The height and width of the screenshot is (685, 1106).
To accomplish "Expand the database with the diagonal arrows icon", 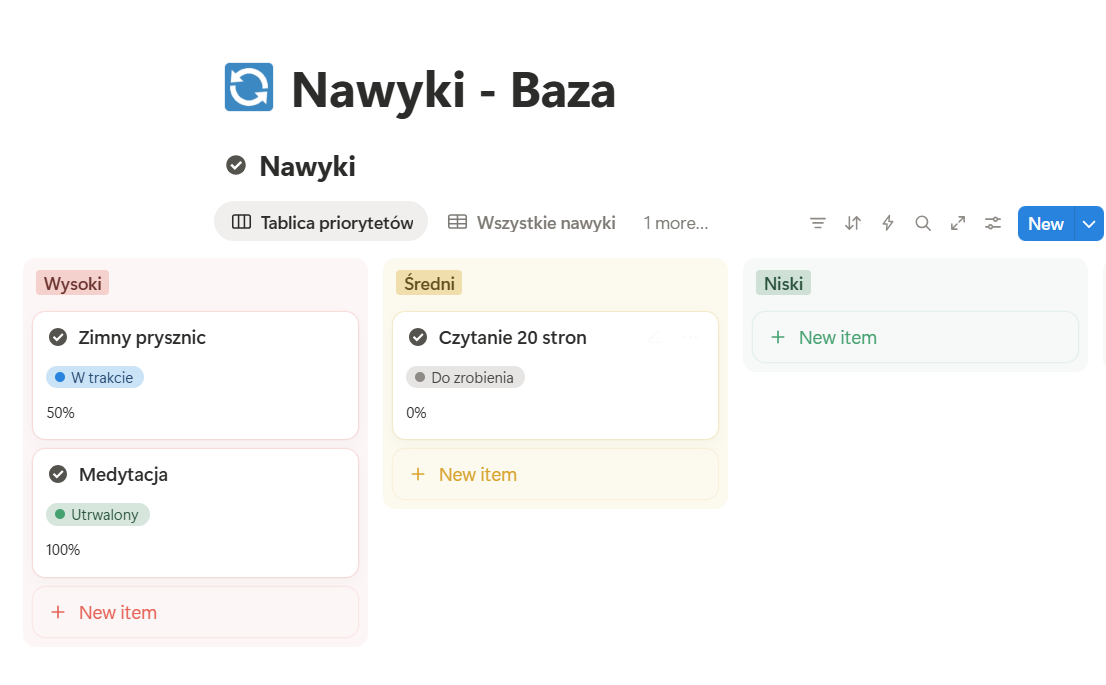I will point(958,223).
